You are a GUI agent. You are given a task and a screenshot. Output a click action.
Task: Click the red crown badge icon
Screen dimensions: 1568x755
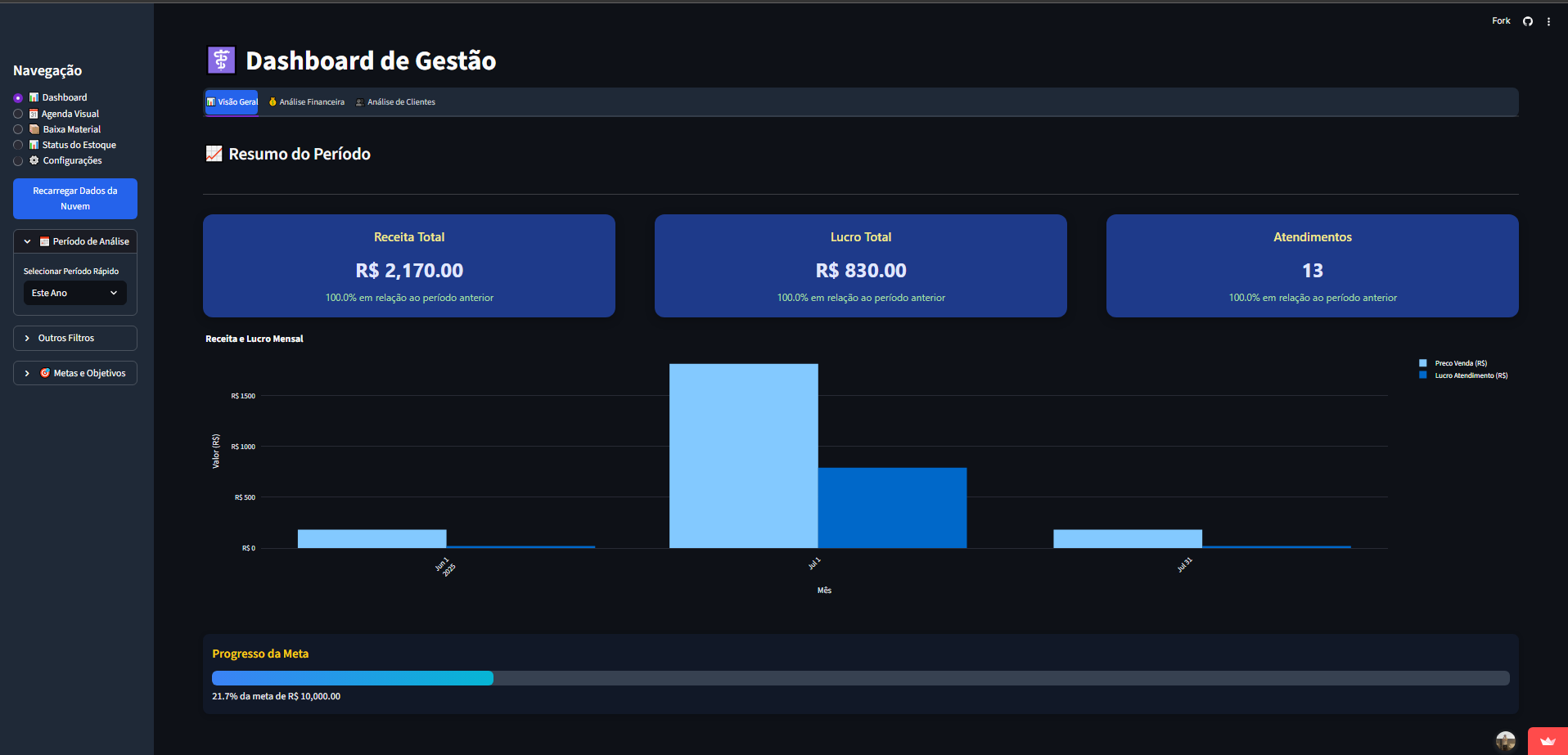click(x=1547, y=741)
